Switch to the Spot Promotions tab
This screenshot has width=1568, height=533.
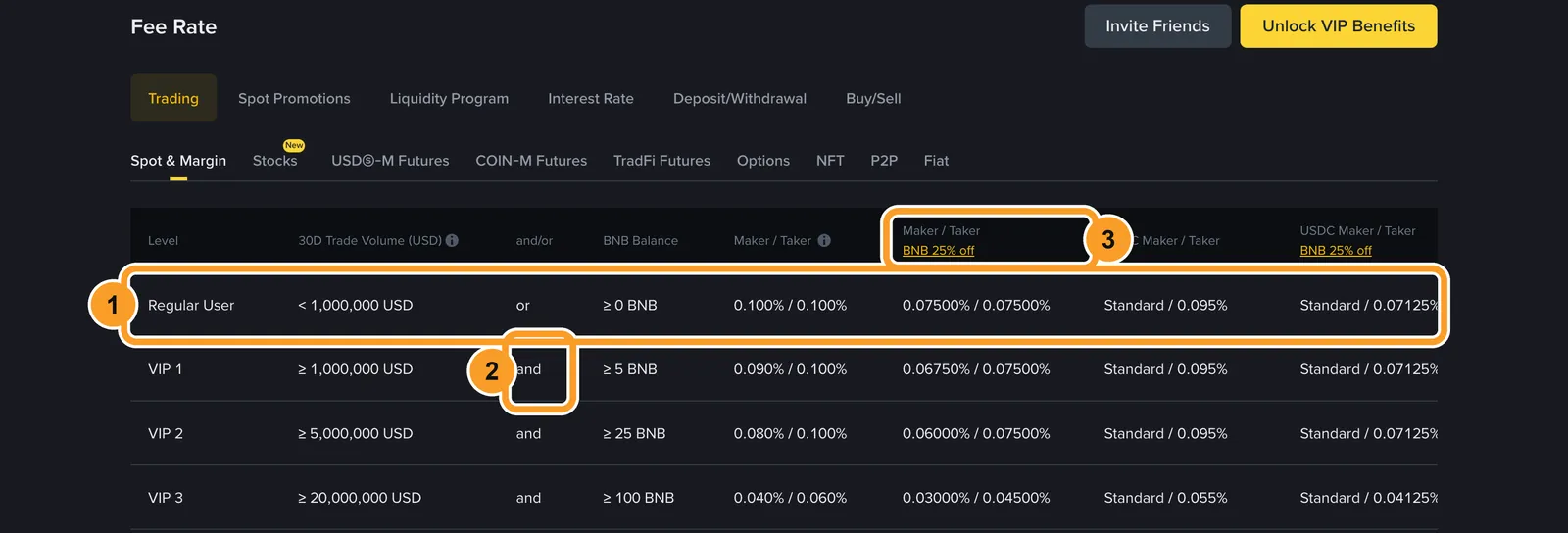(x=294, y=98)
